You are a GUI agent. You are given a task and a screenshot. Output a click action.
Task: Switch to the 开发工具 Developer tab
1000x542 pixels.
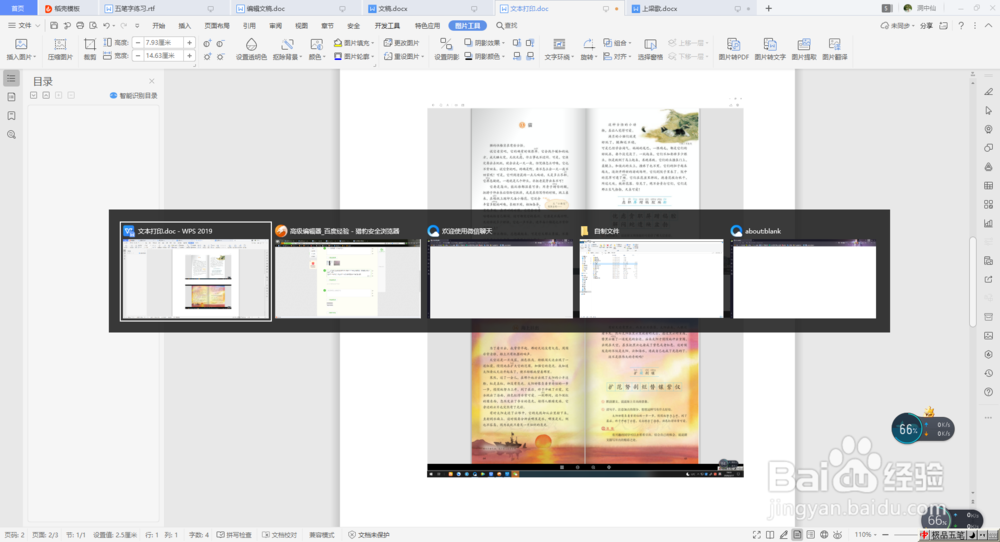[387, 26]
